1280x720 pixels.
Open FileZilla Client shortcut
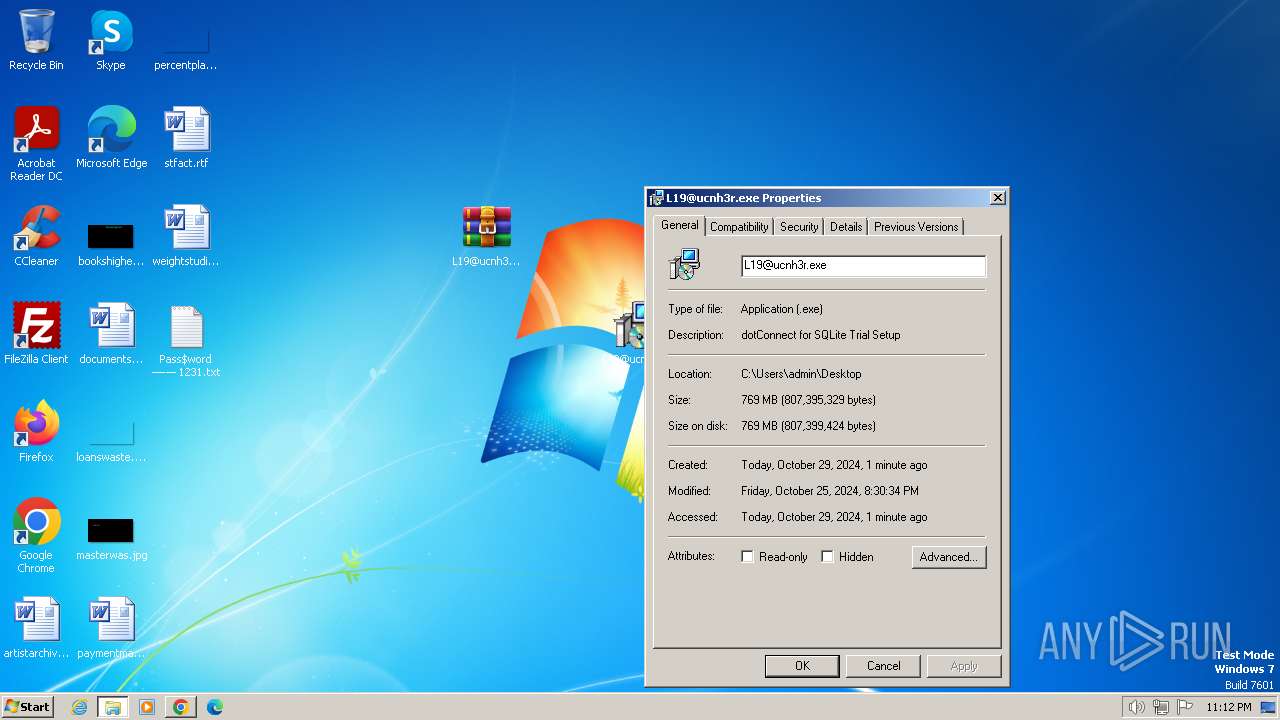[36, 333]
